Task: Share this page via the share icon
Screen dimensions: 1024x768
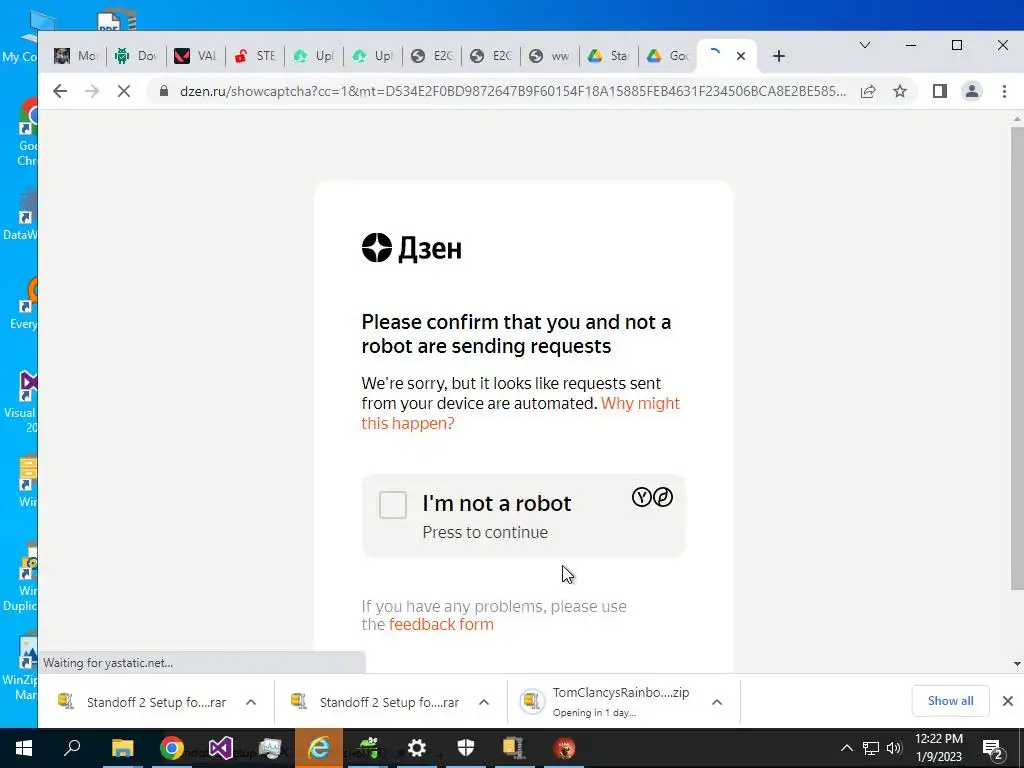Action: [868, 91]
